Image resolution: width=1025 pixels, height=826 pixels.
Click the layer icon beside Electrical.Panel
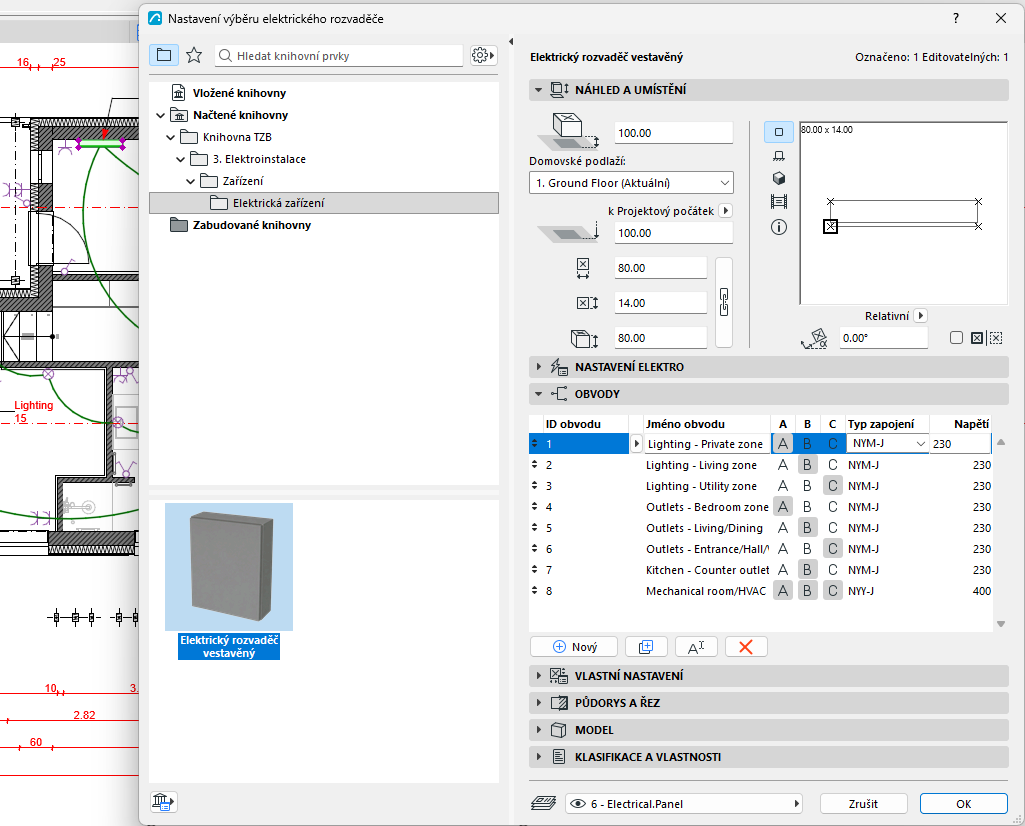pyautogui.click(x=543, y=803)
